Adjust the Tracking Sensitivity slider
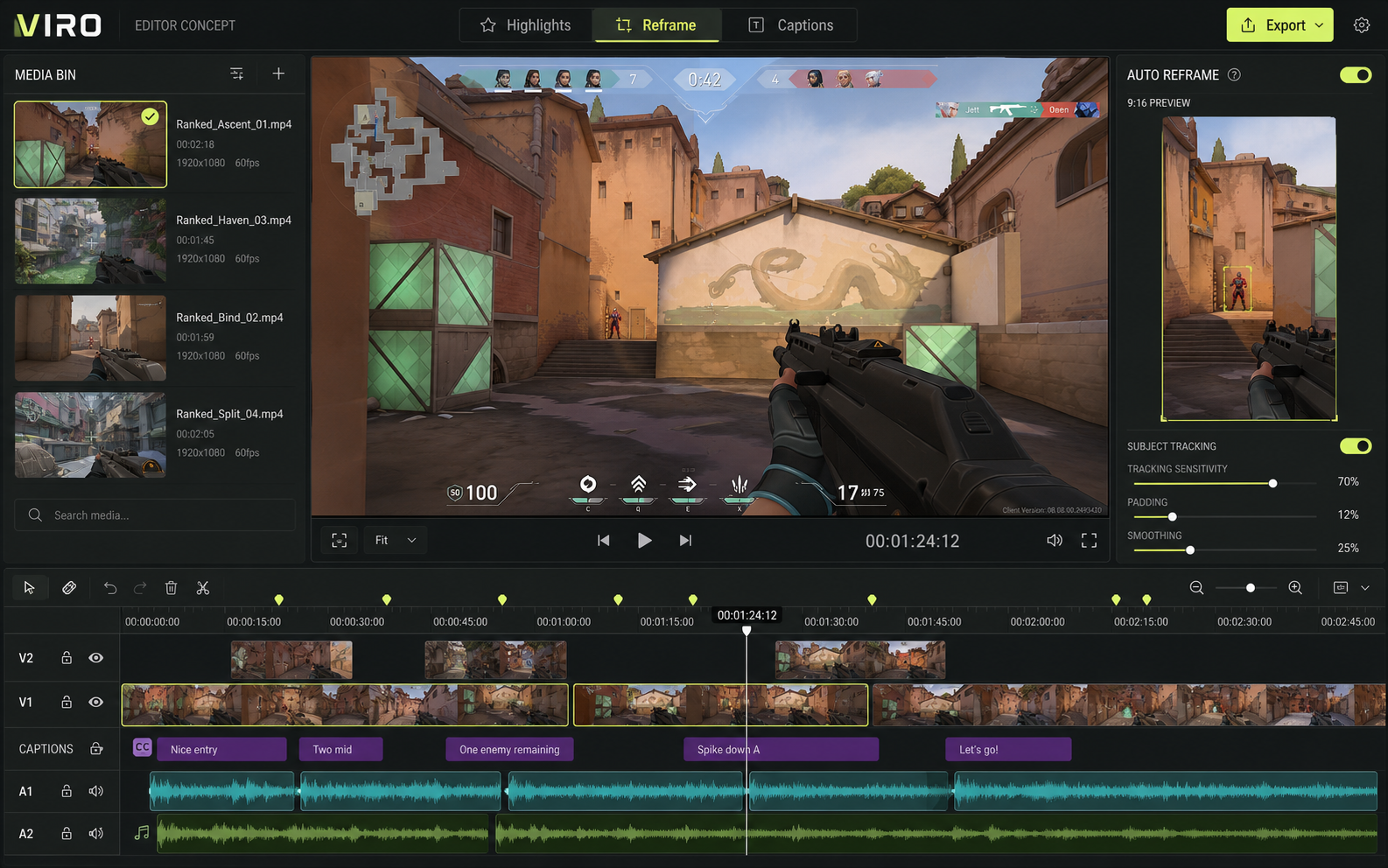The width and height of the screenshot is (1388, 868). (x=1272, y=483)
